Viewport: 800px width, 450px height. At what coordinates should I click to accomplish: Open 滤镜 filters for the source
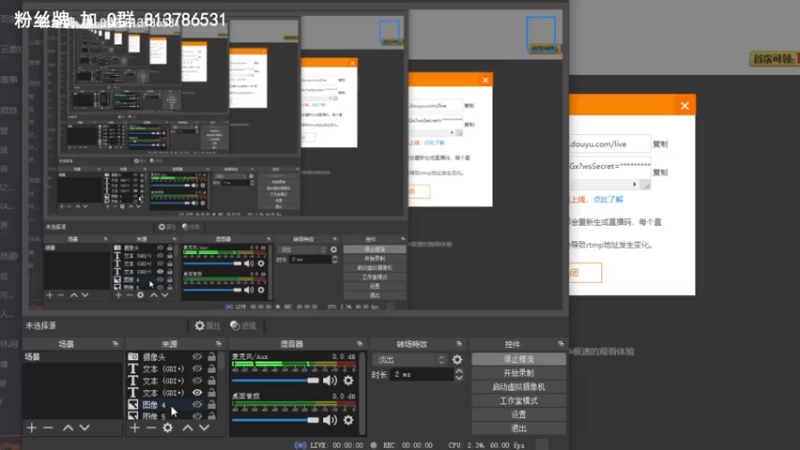coord(243,326)
